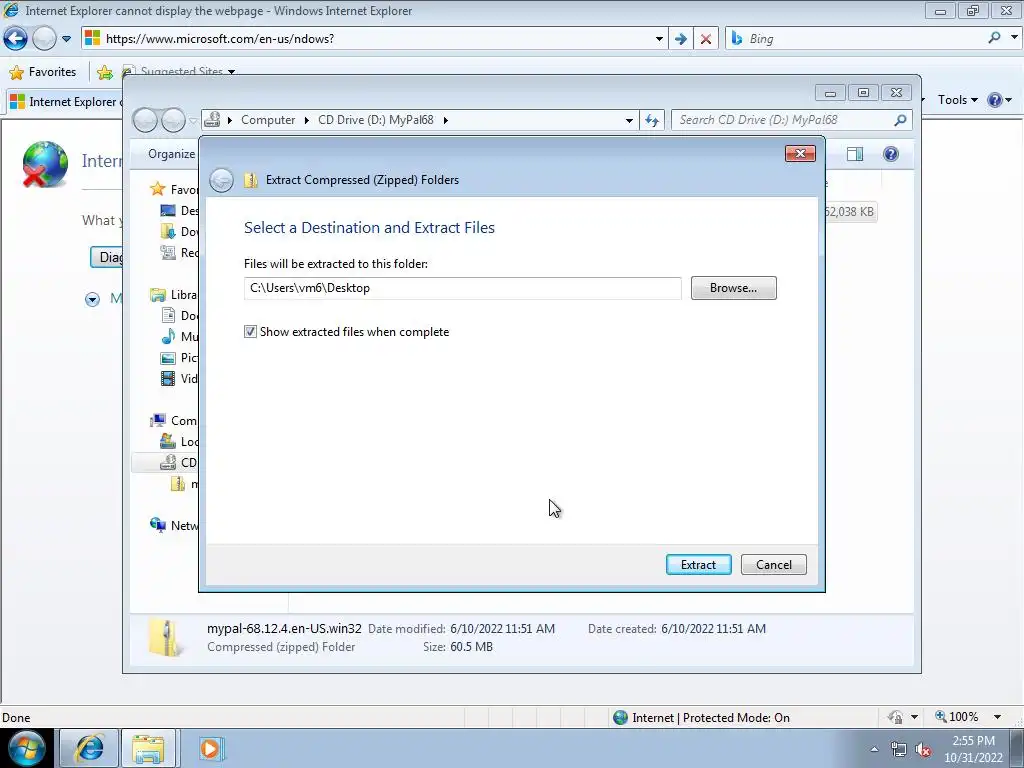Viewport: 1024px width, 768px height.
Task: Click Internet Explorer forward button
Action: click(x=44, y=39)
